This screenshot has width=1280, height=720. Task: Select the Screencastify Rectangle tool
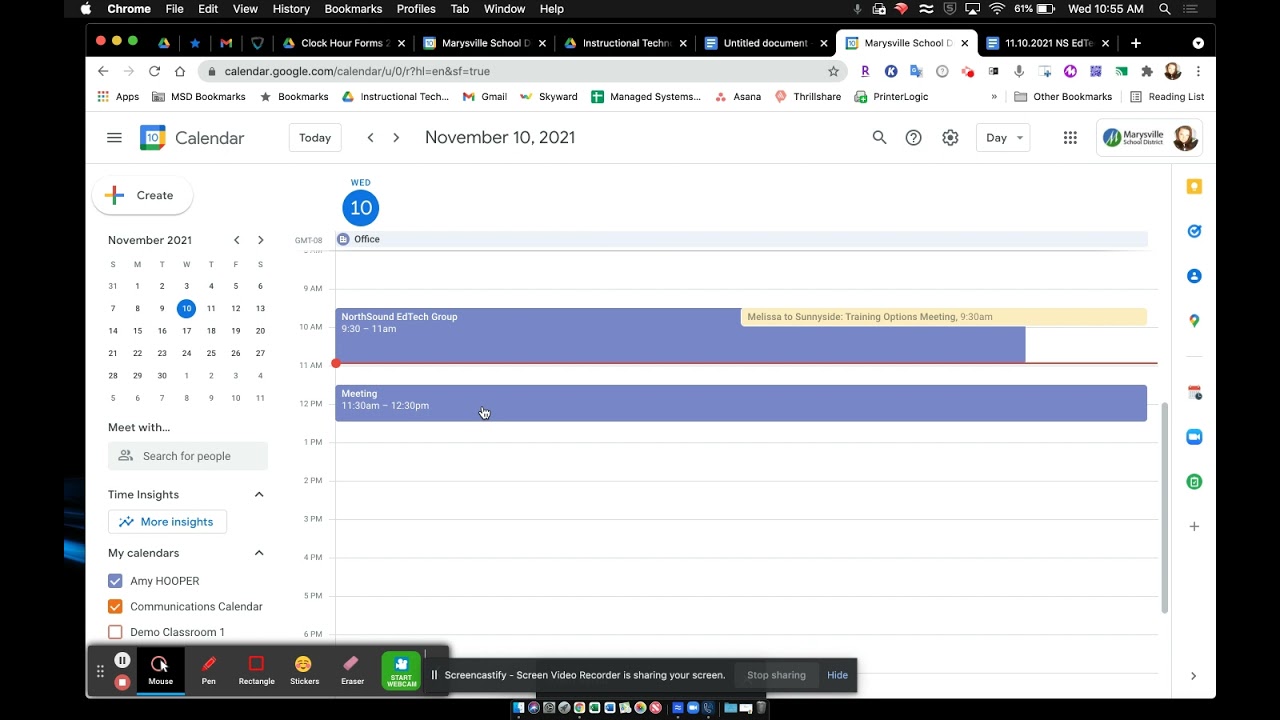[256, 670]
